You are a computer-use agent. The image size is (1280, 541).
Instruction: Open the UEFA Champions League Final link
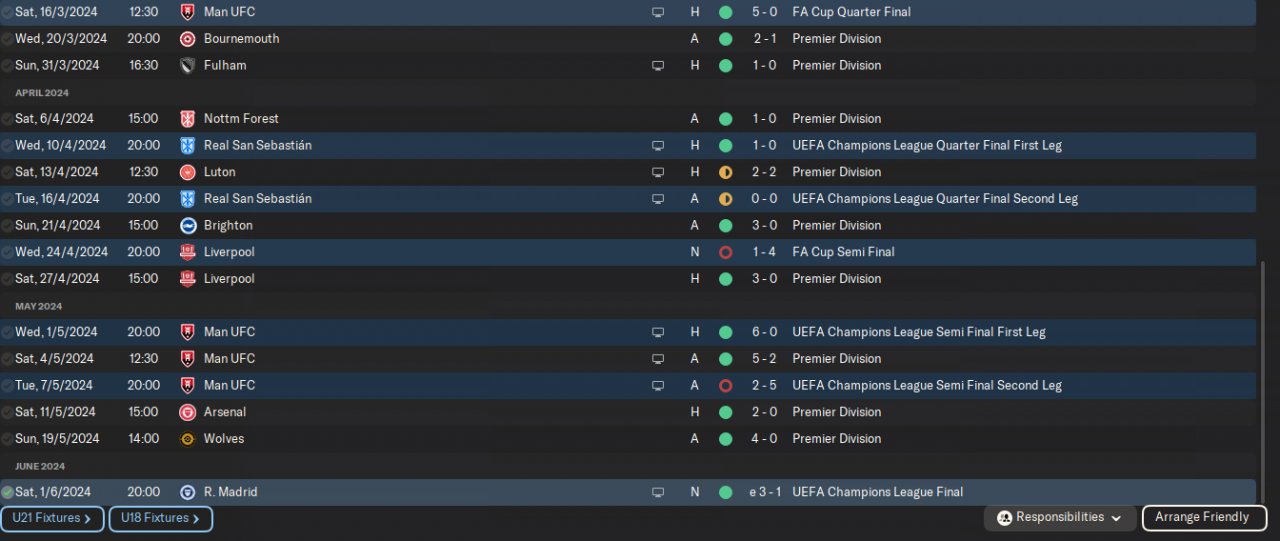[877, 492]
